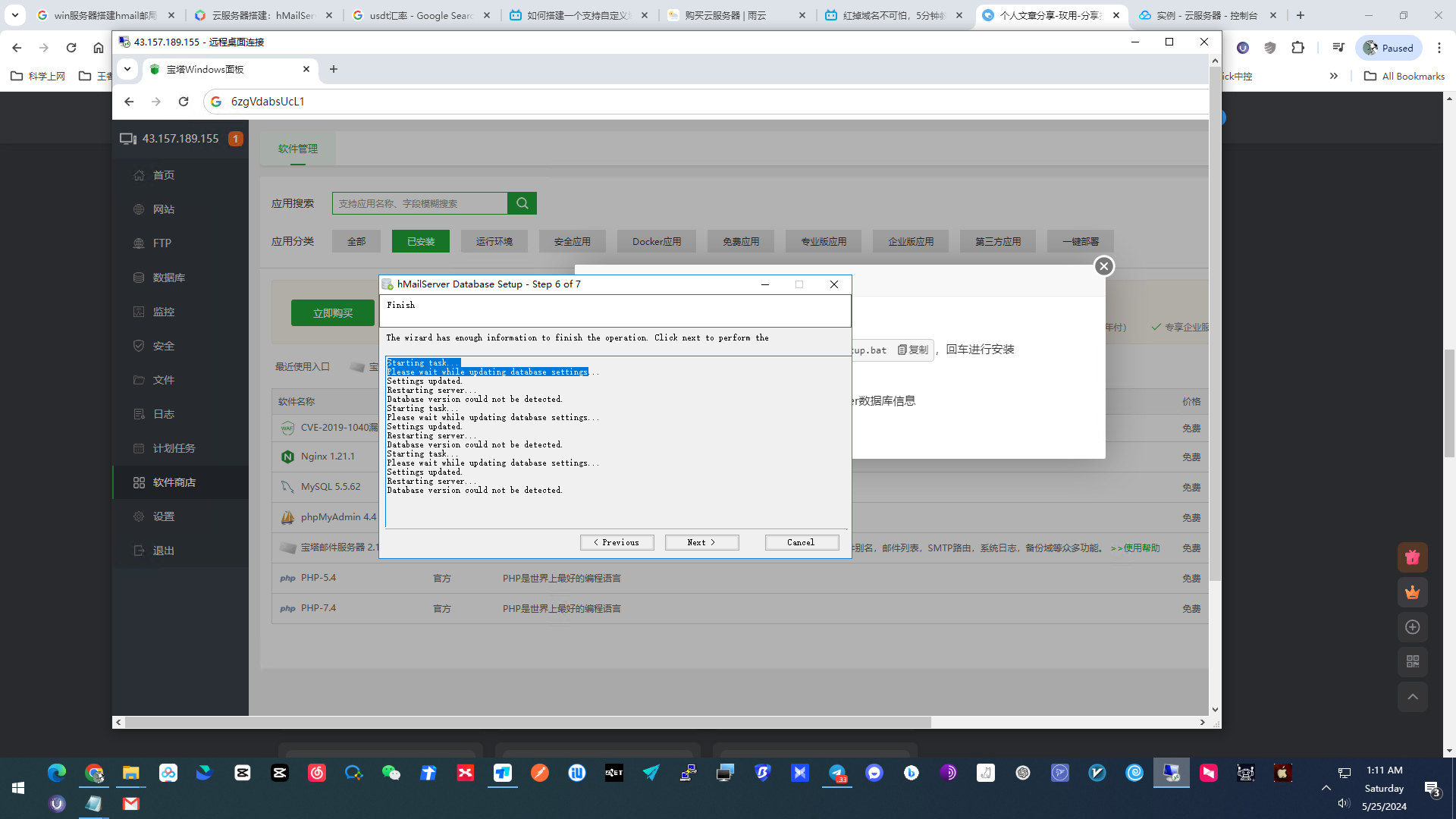Open 数据库 in the panel sidebar
1456x819 pixels.
[180, 278]
